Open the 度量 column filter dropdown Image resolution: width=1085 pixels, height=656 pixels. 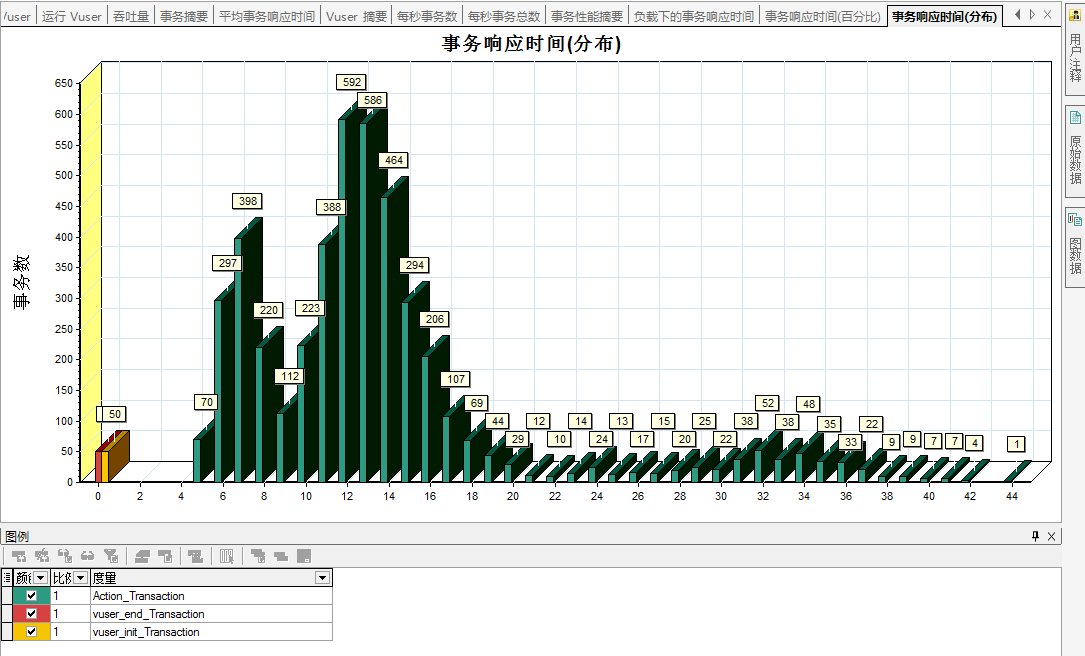point(321,577)
